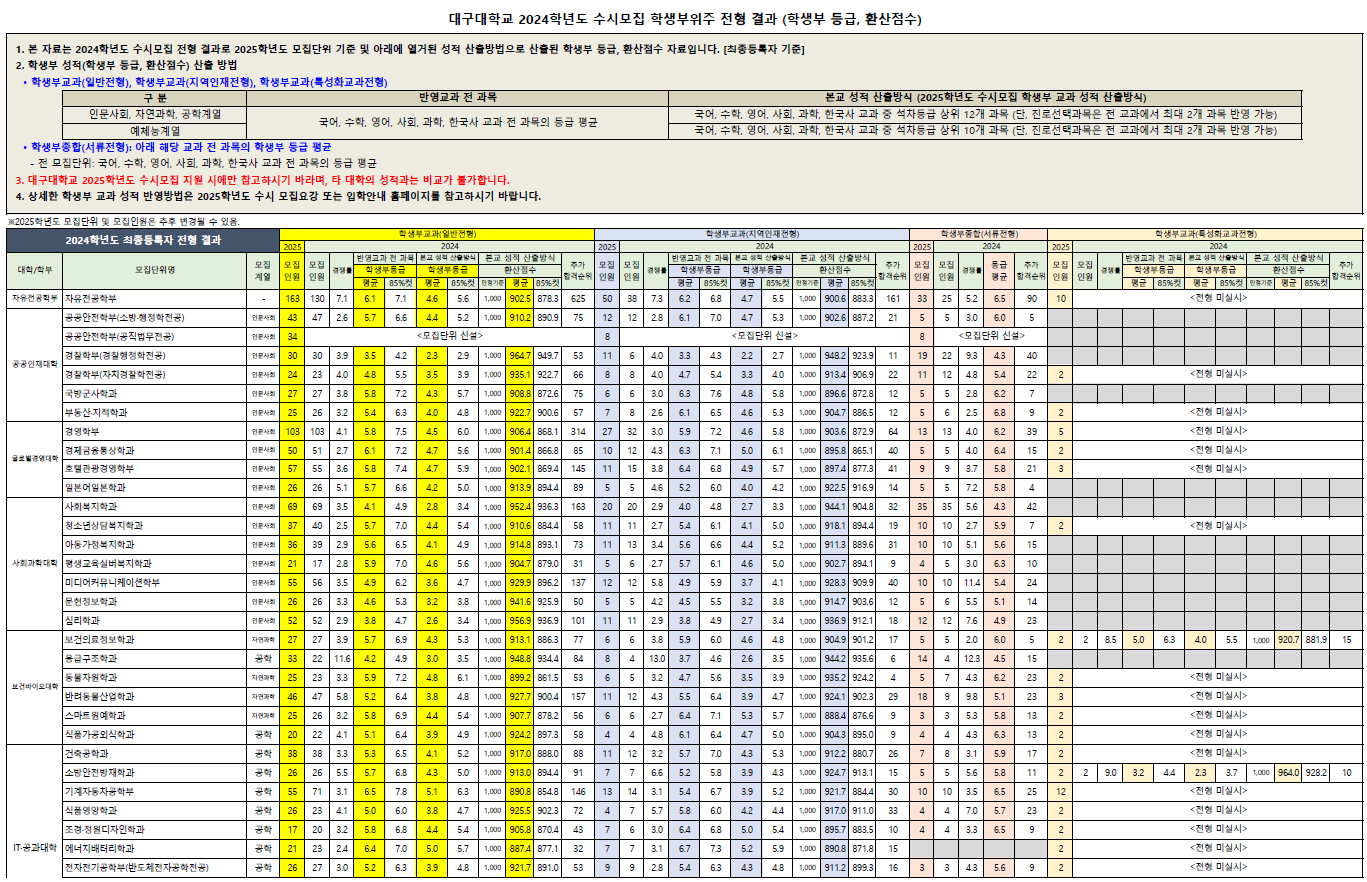Select the 'IT·공과대학' college cell
Screen dimensions: 1367x882
(x=34, y=848)
